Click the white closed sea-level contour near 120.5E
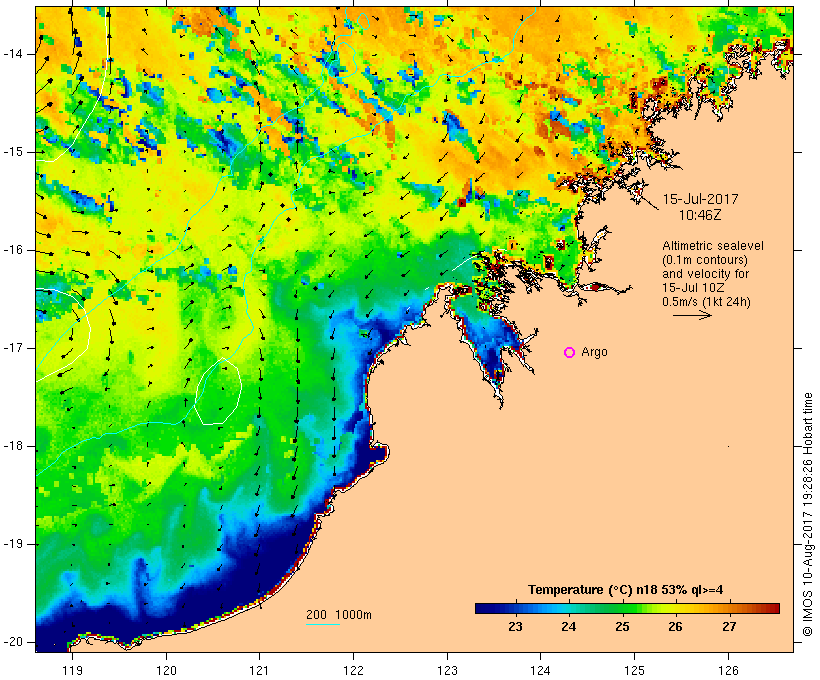This screenshot has width=820, height=680. [x=218, y=391]
